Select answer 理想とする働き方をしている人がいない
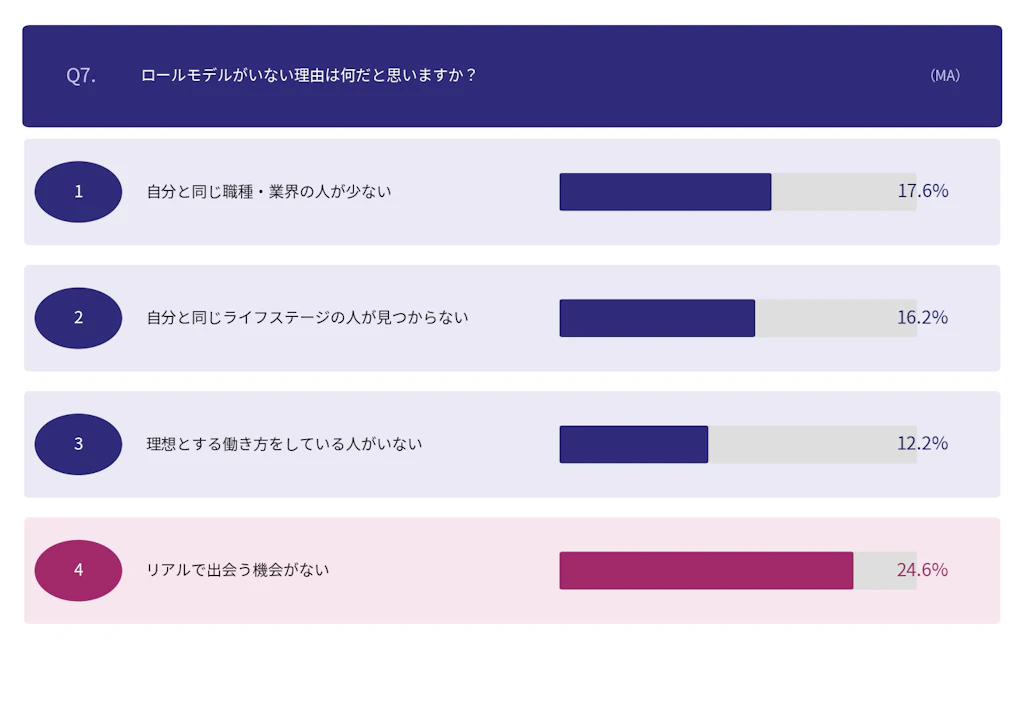Viewport: 1024px width, 721px height. (284, 444)
